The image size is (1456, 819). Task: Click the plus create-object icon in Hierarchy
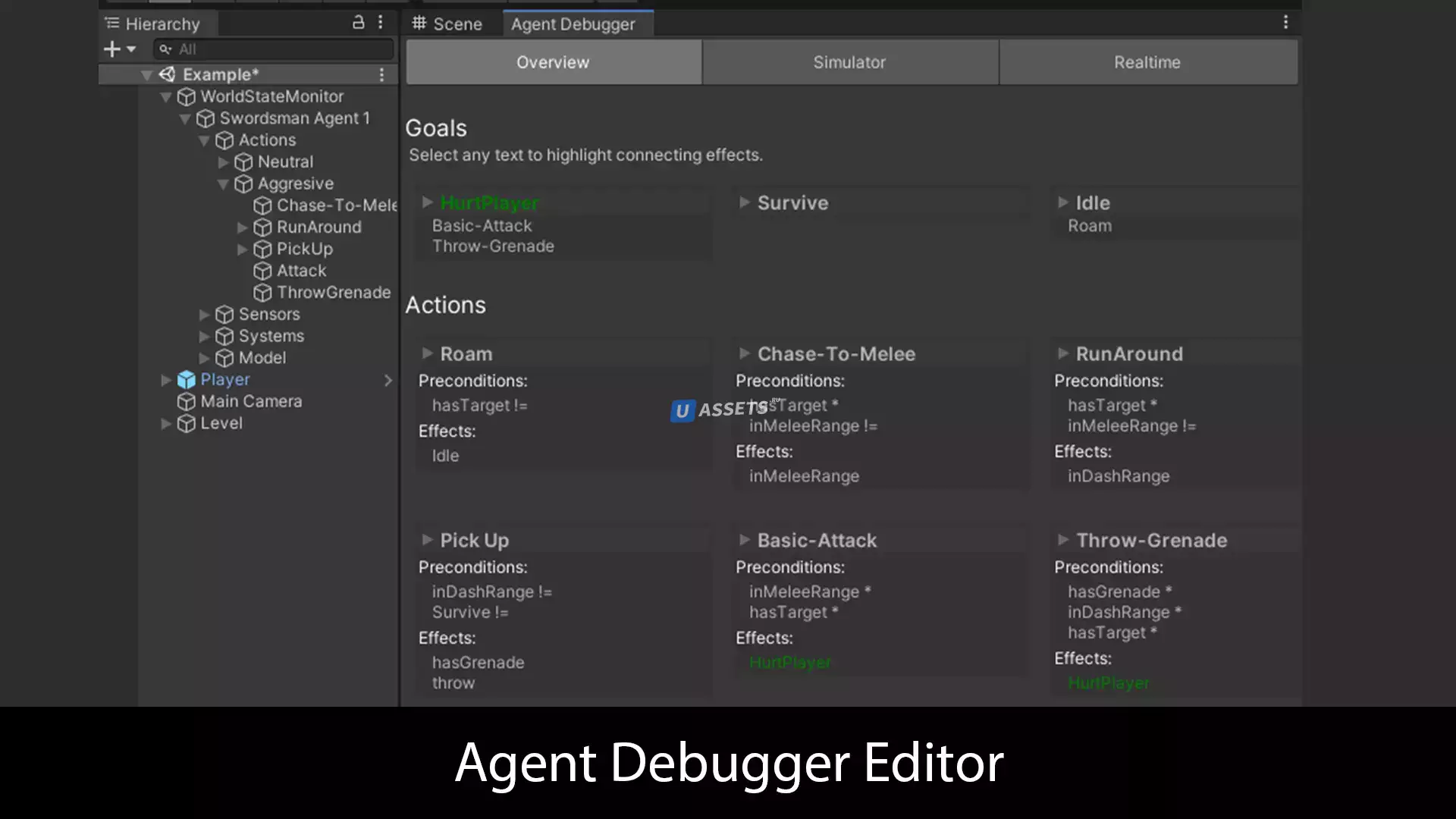pyautogui.click(x=112, y=49)
